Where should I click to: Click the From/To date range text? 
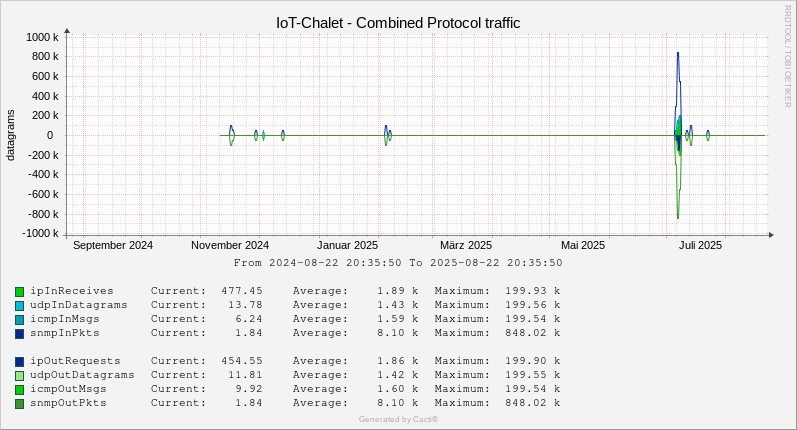[398, 263]
